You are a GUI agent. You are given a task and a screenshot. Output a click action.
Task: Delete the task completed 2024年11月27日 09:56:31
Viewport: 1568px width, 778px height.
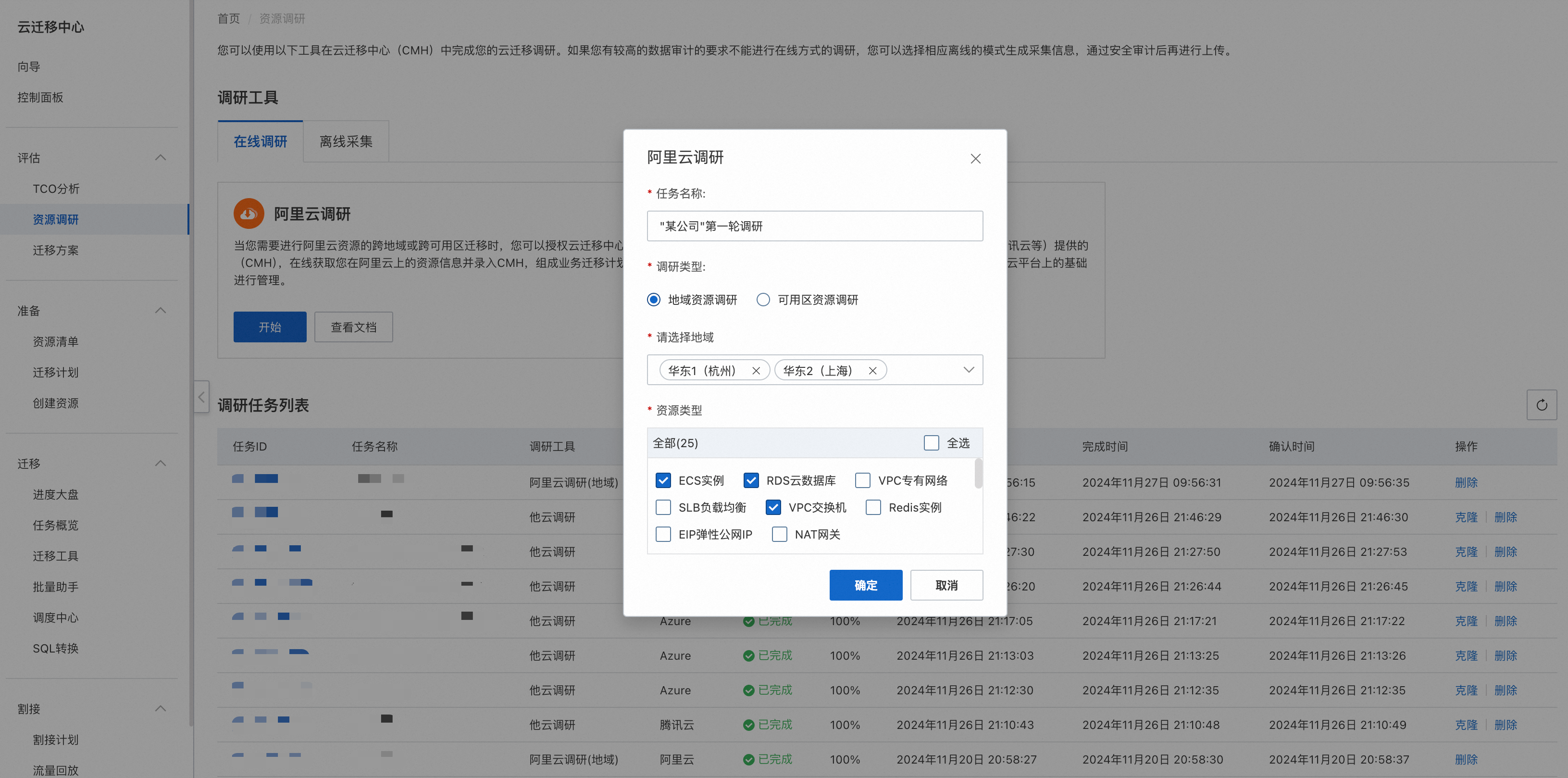[x=1466, y=482]
